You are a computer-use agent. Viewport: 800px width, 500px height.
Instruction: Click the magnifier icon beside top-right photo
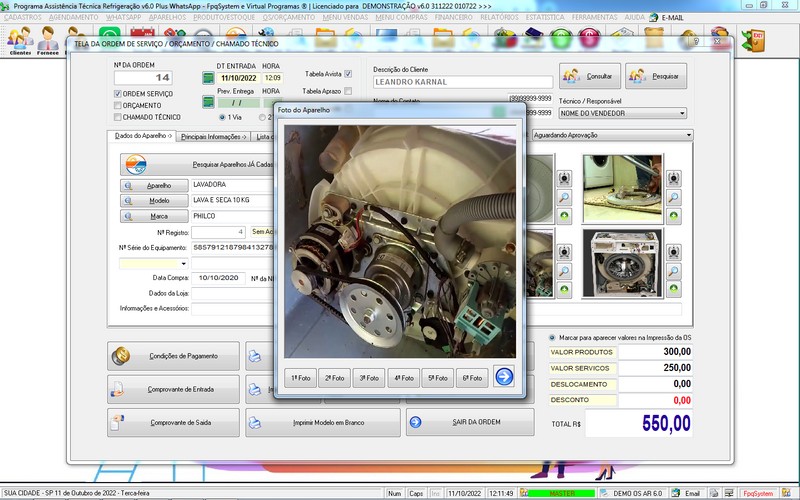click(x=674, y=198)
